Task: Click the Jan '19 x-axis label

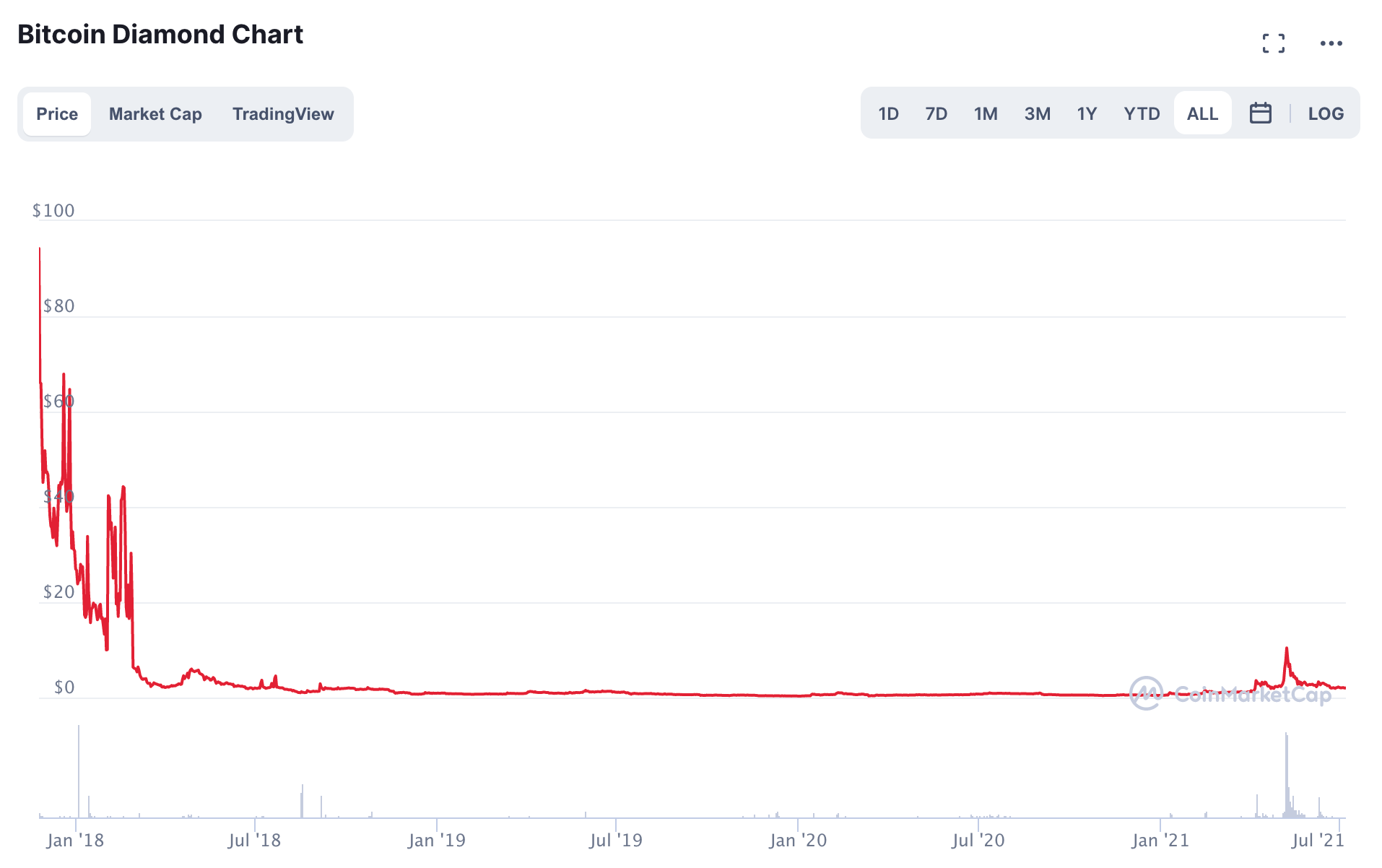Action: (x=436, y=841)
